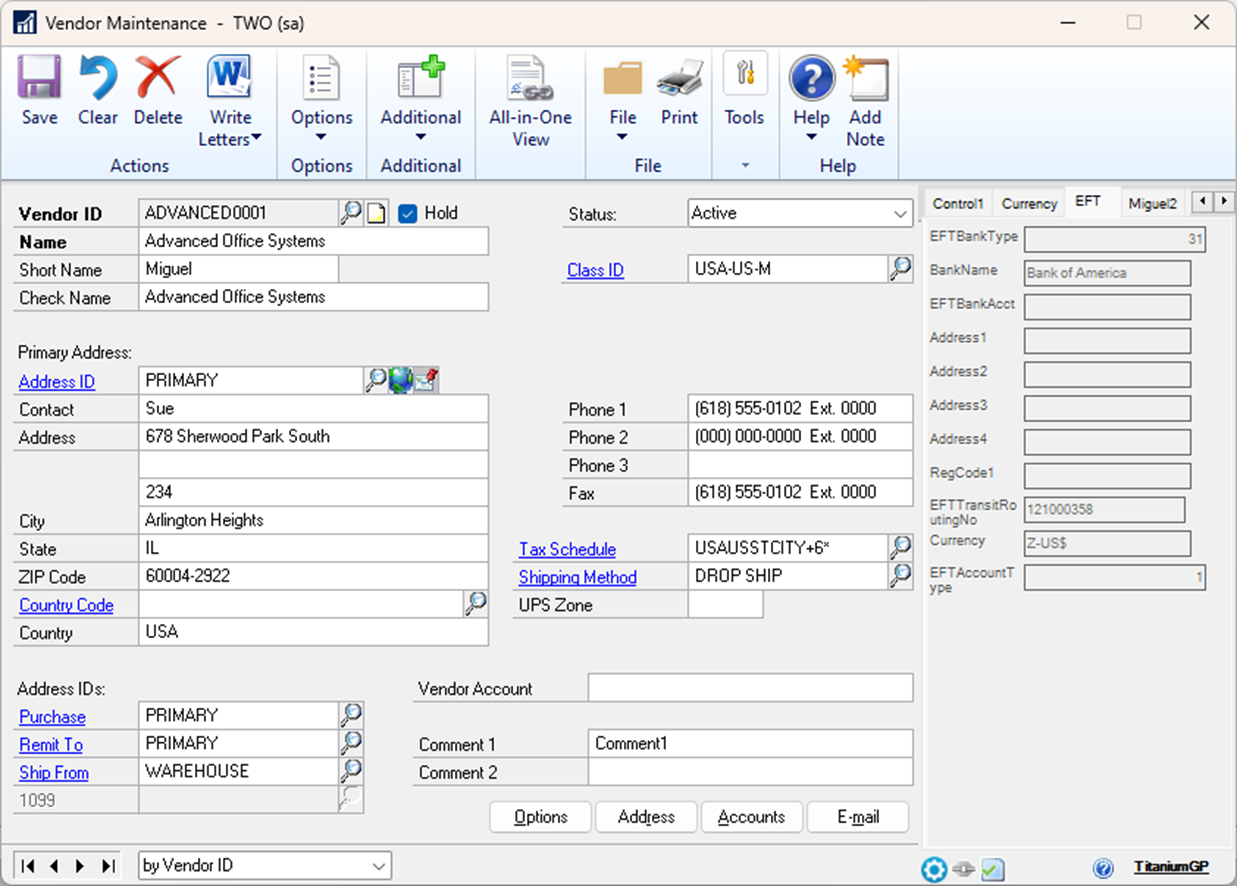Open the Ship From lookup magnifier
This screenshot has width=1237, height=886.
tap(351, 770)
